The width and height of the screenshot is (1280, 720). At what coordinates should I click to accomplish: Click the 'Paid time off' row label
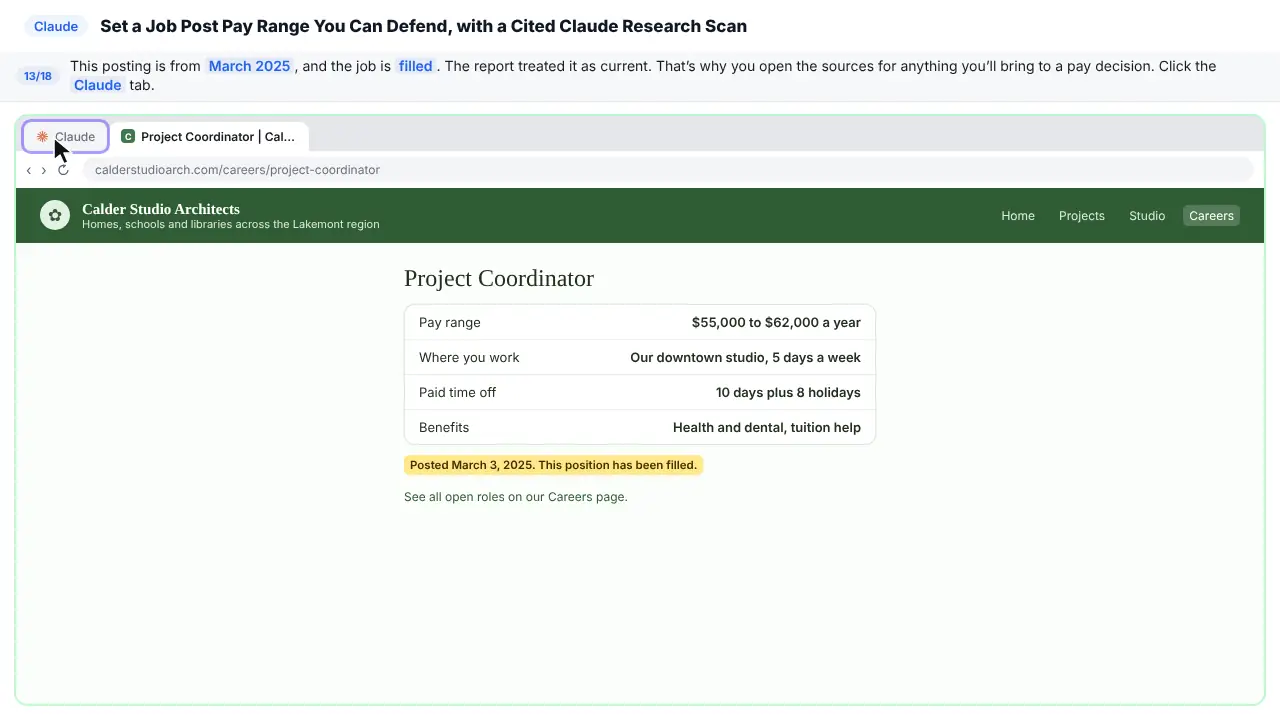(457, 392)
